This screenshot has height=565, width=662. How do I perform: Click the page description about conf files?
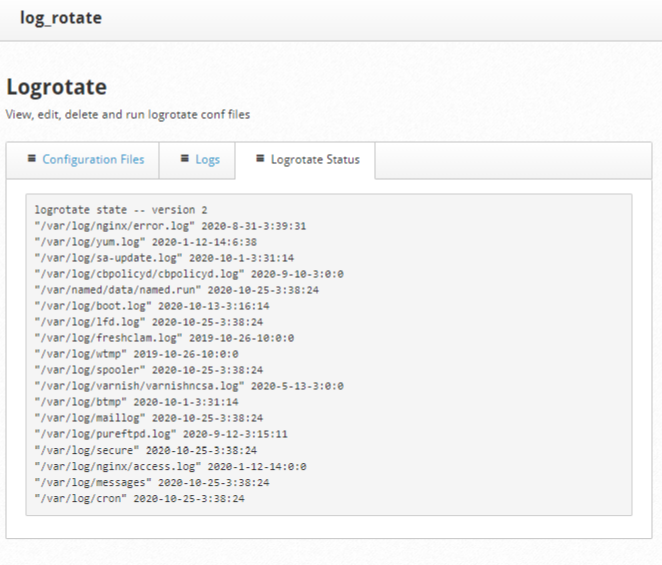tap(128, 114)
